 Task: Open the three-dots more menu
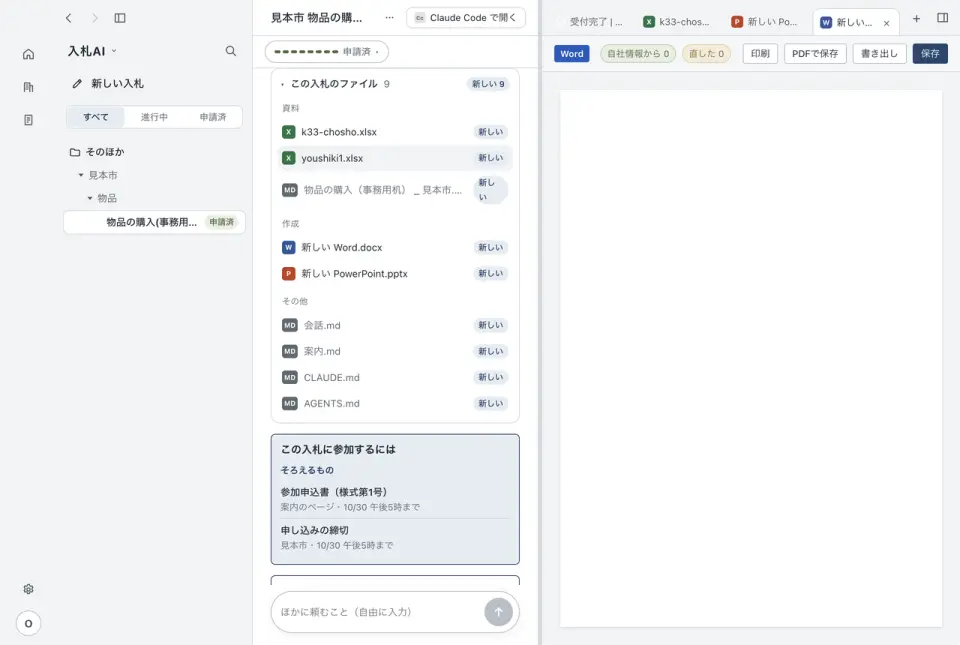point(389,18)
